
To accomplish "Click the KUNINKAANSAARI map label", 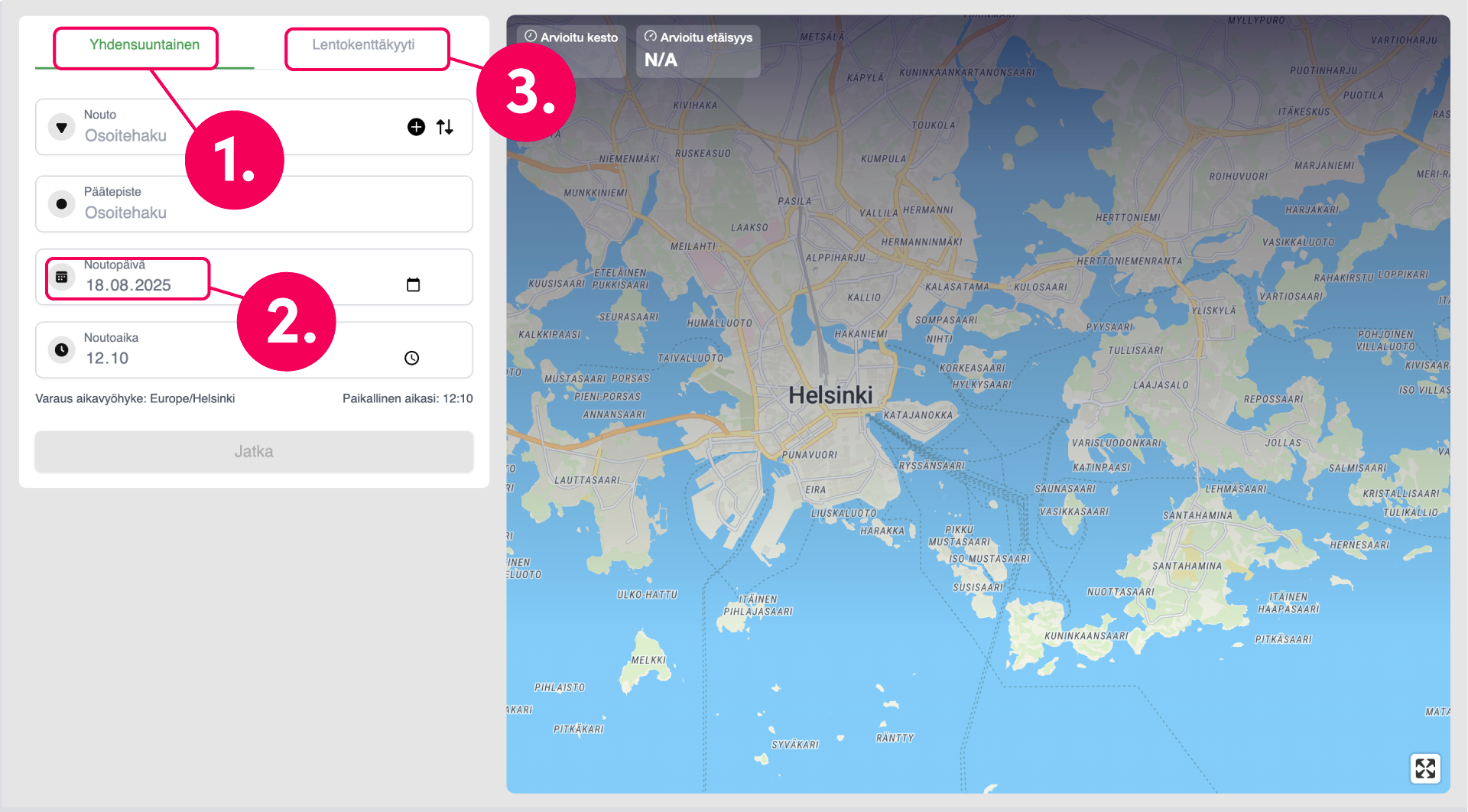I will click(x=1086, y=635).
